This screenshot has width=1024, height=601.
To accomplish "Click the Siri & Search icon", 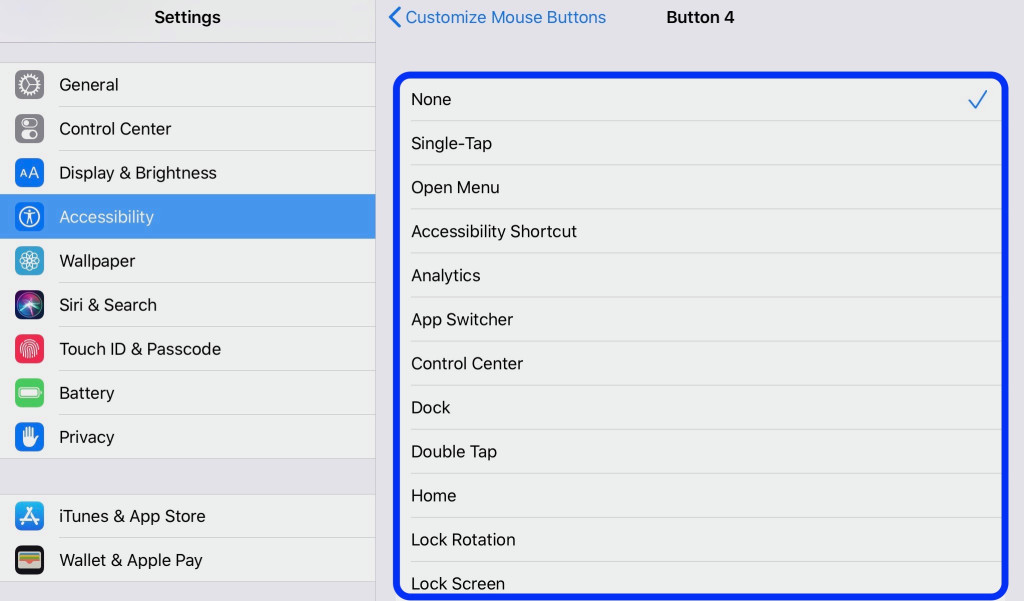I will pos(30,305).
